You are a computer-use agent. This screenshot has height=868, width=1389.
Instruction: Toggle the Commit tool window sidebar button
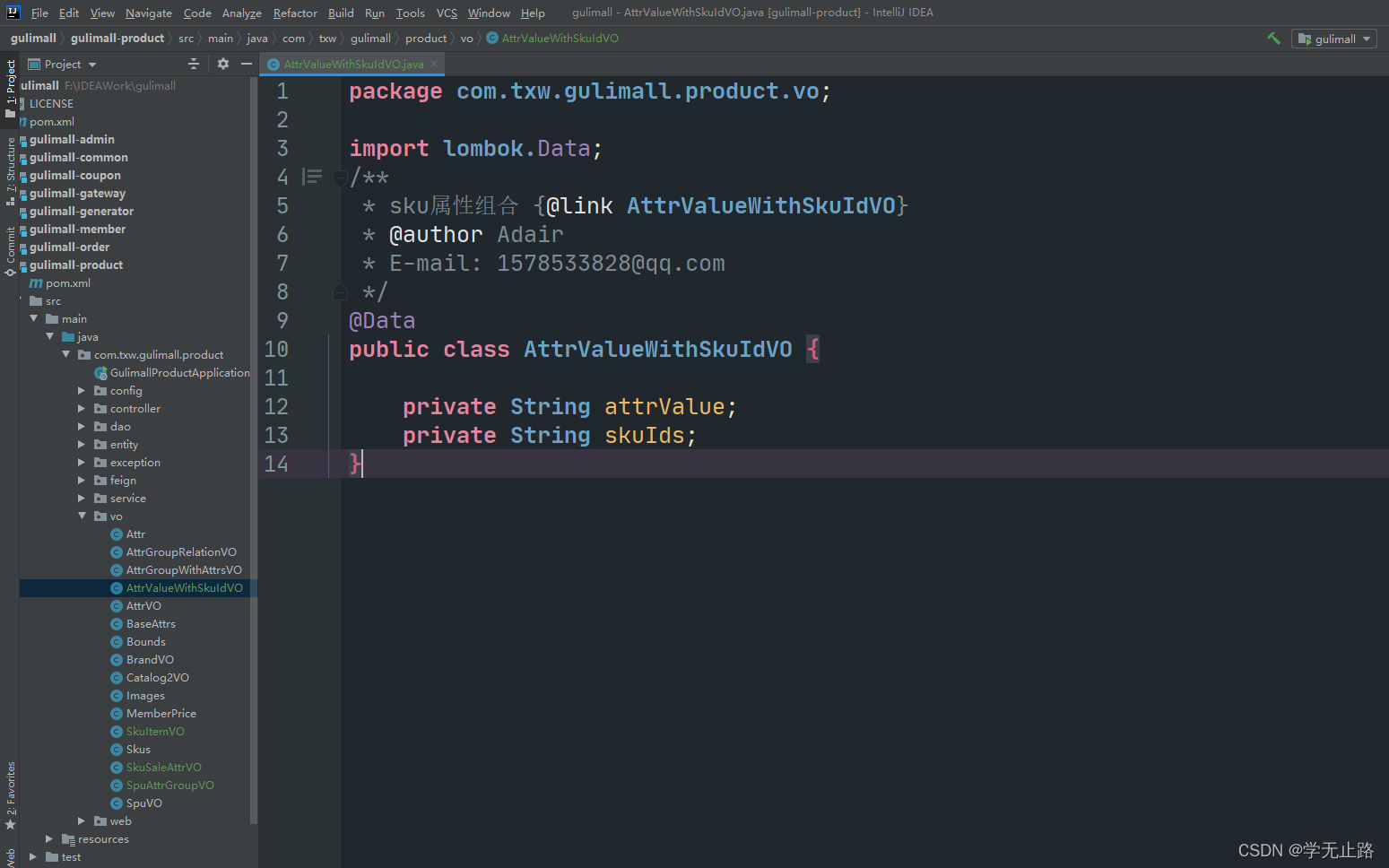pos(10,251)
